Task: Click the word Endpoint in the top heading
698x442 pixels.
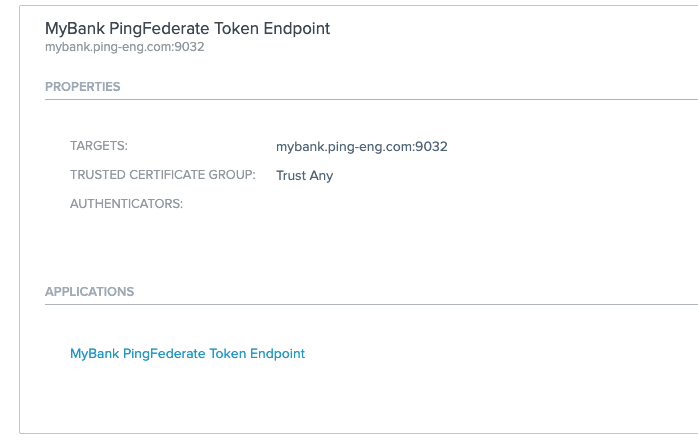Action: click(297, 28)
